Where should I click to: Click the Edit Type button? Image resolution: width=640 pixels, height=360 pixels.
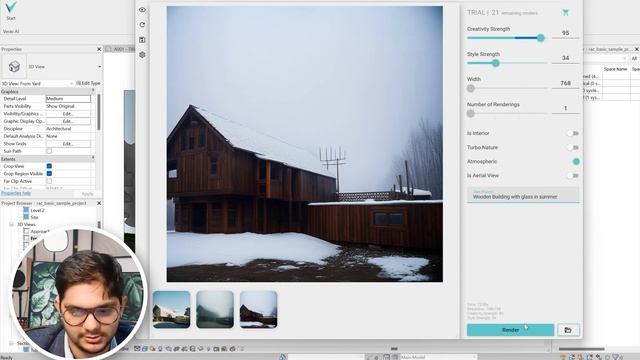click(88, 83)
